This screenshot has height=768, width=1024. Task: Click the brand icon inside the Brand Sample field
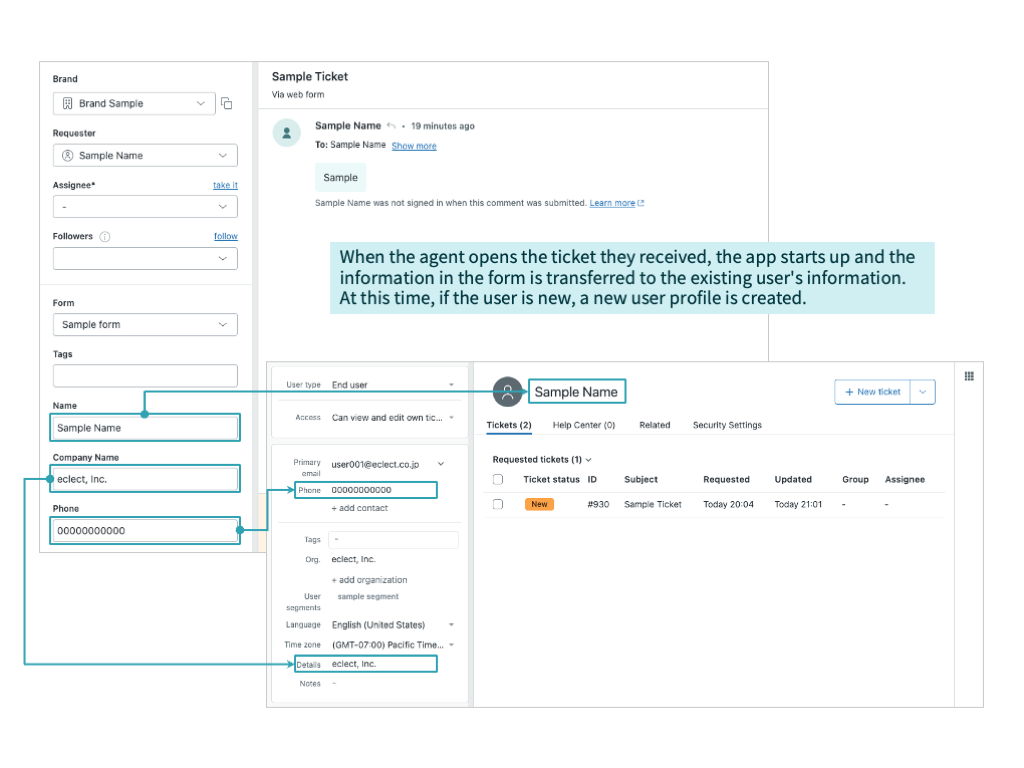(68, 102)
